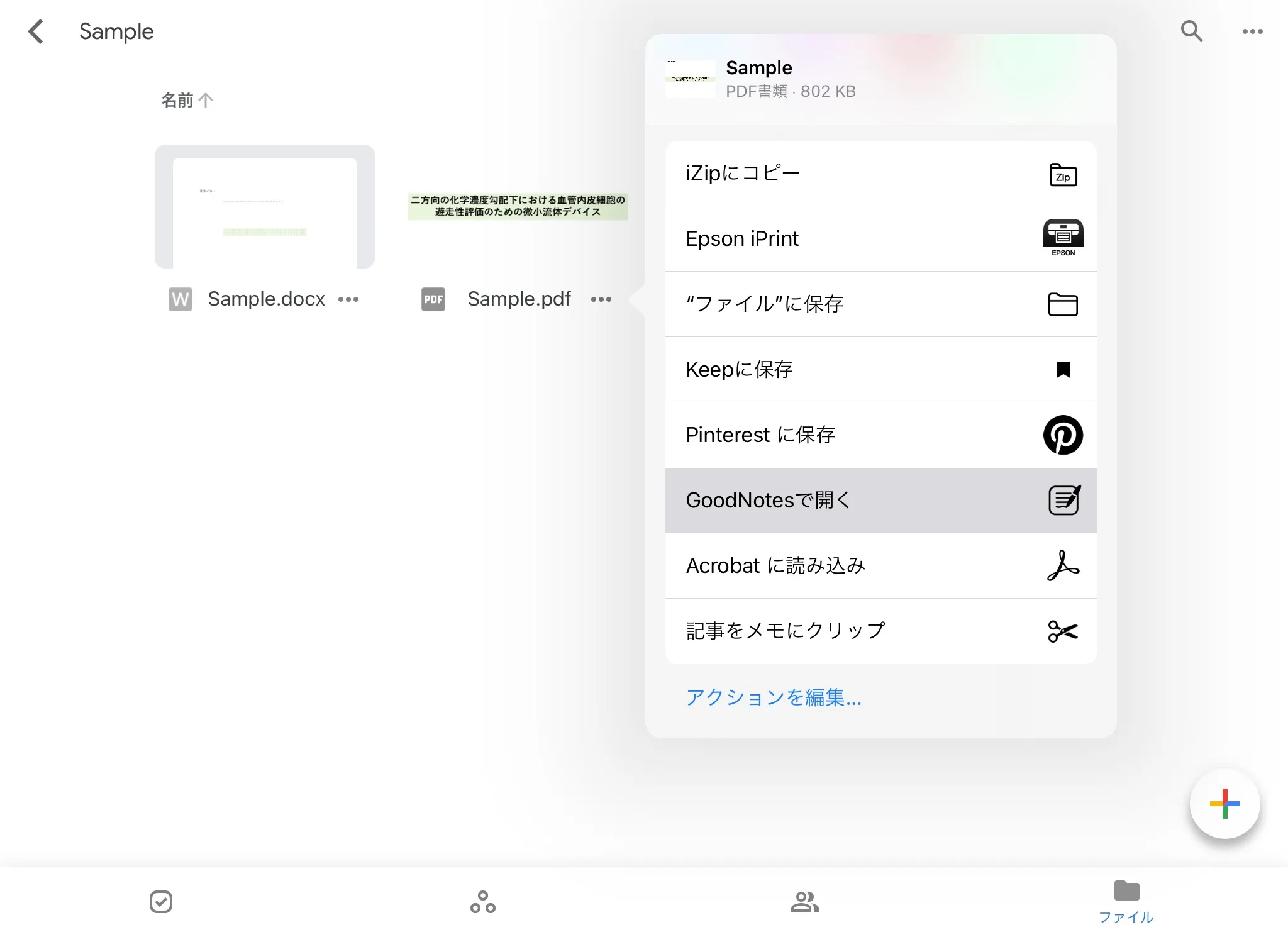Tap the Epson iPrint printer icon
1288x937 pixels.
coord(1063,237)
